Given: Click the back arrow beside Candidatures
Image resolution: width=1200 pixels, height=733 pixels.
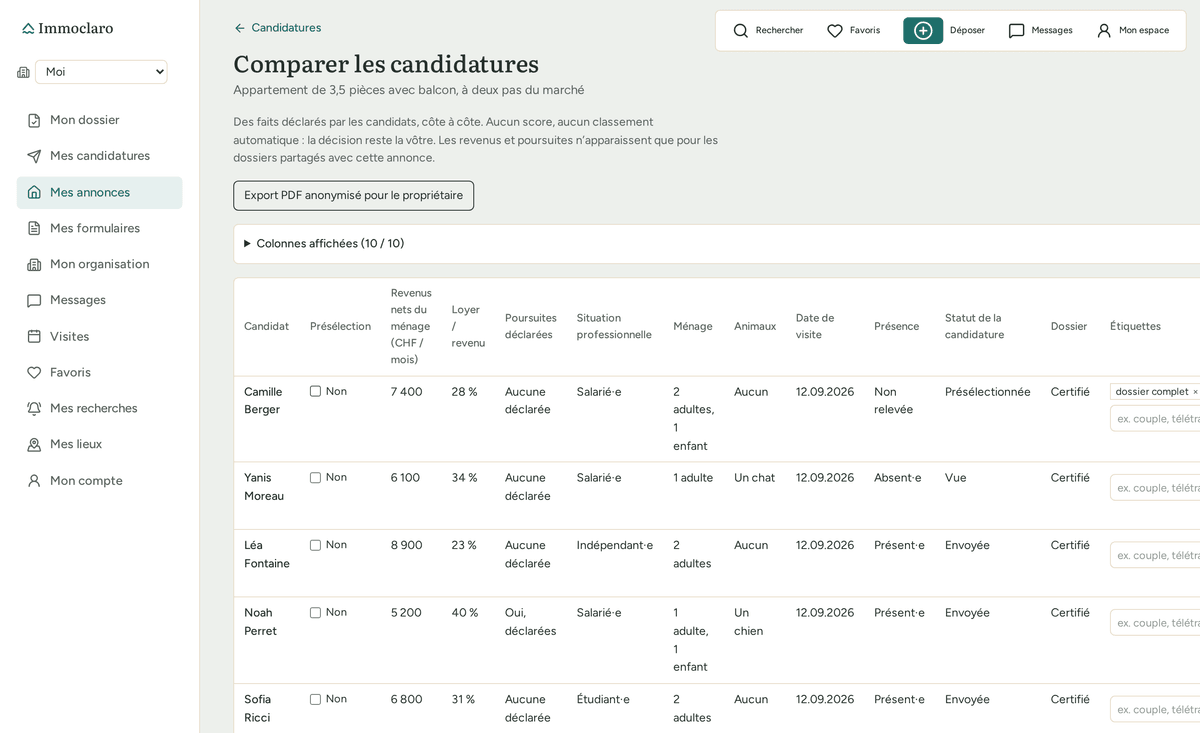Looking at the screenshot, I should (240, 28).
